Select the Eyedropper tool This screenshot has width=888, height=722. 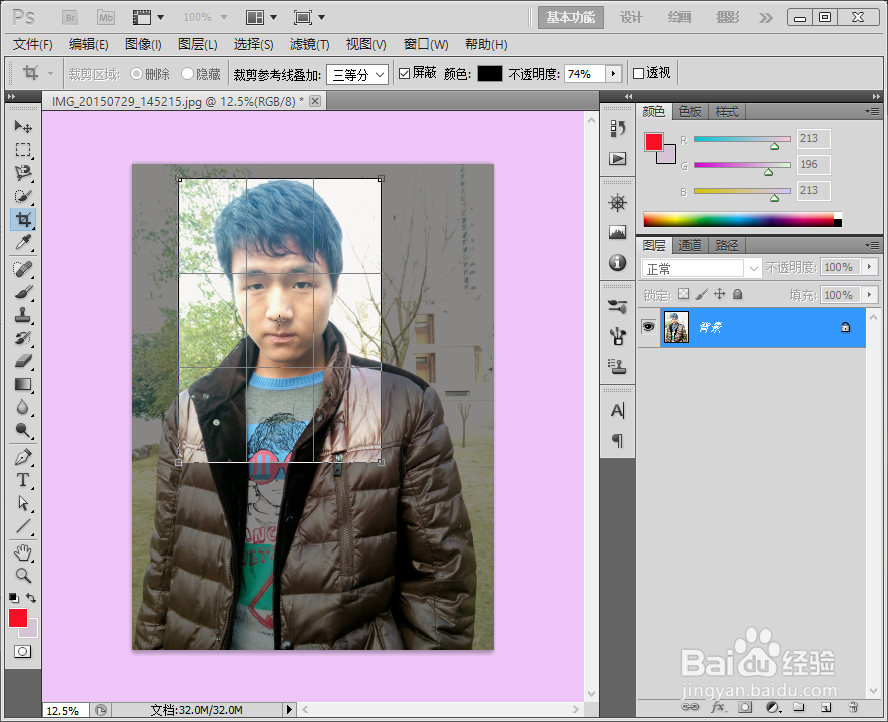[23, 242]
